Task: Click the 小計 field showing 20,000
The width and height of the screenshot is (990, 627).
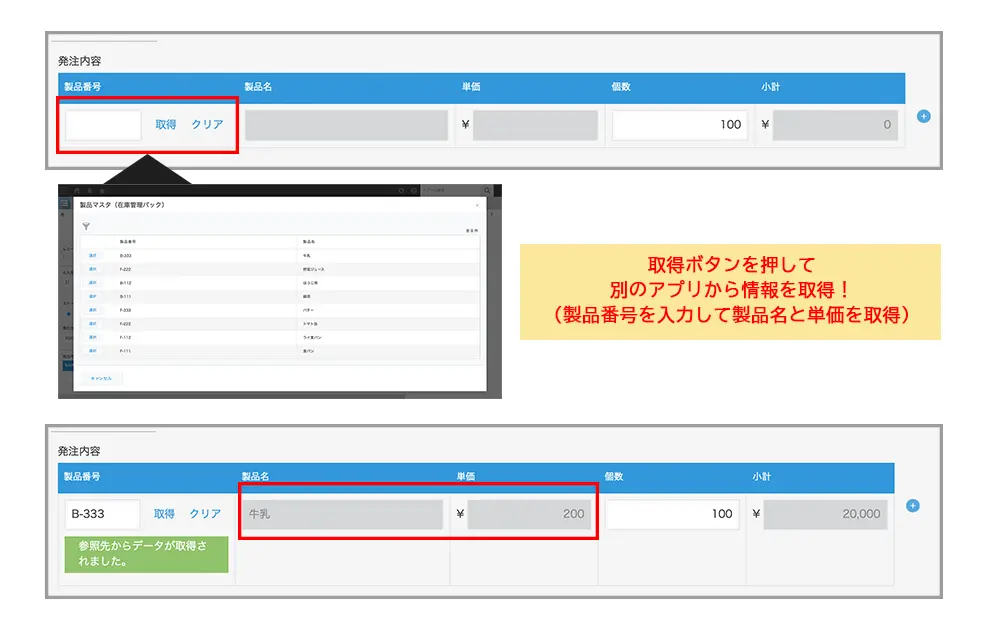Action: coord(828,514)
